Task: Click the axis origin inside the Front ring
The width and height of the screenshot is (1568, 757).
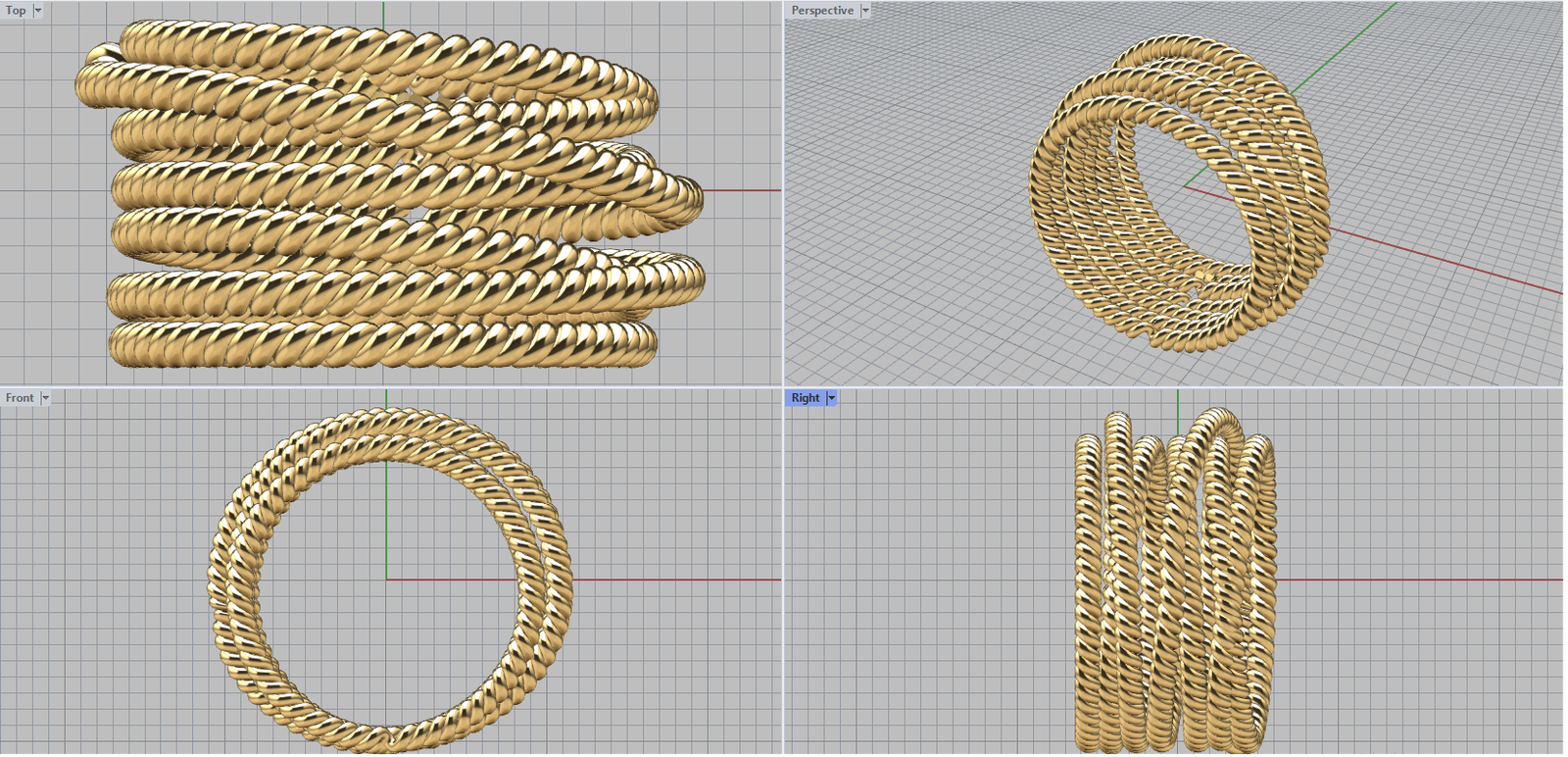Action: click(387, 580)
